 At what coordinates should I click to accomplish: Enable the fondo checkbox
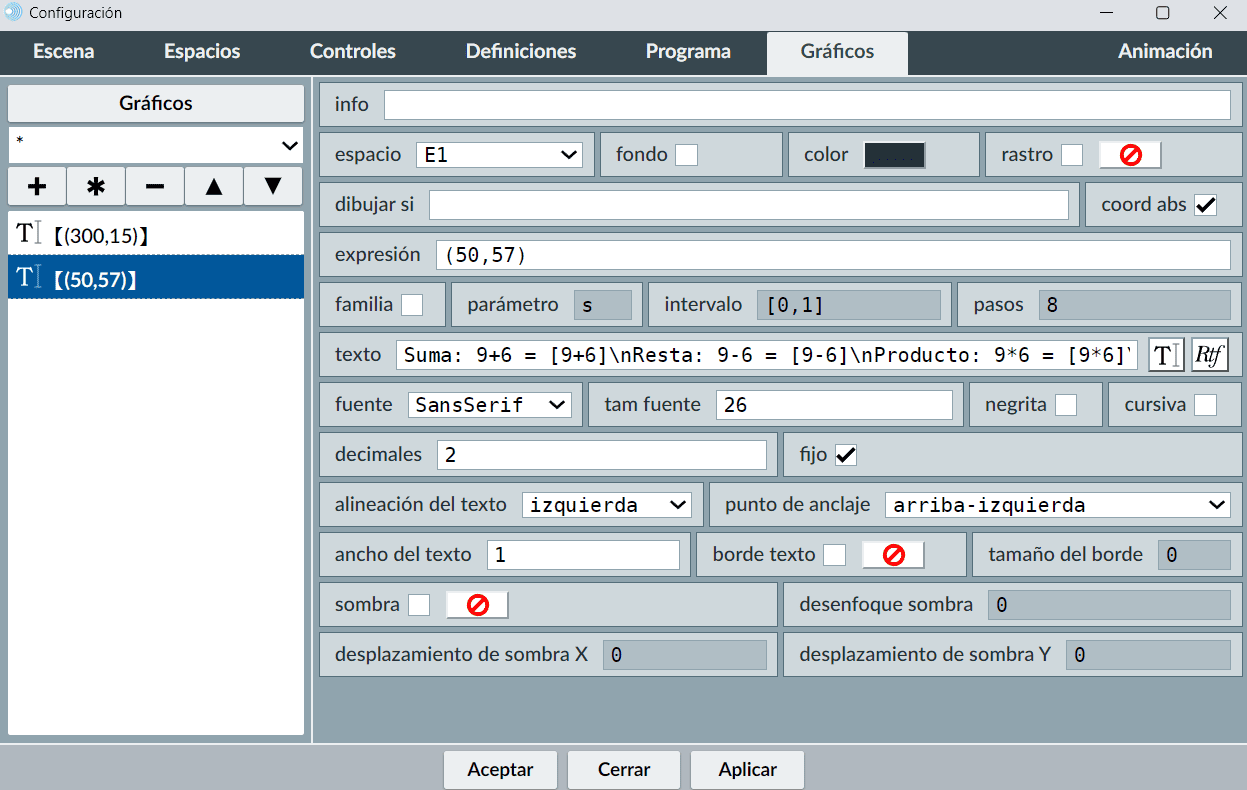[686, 155]
